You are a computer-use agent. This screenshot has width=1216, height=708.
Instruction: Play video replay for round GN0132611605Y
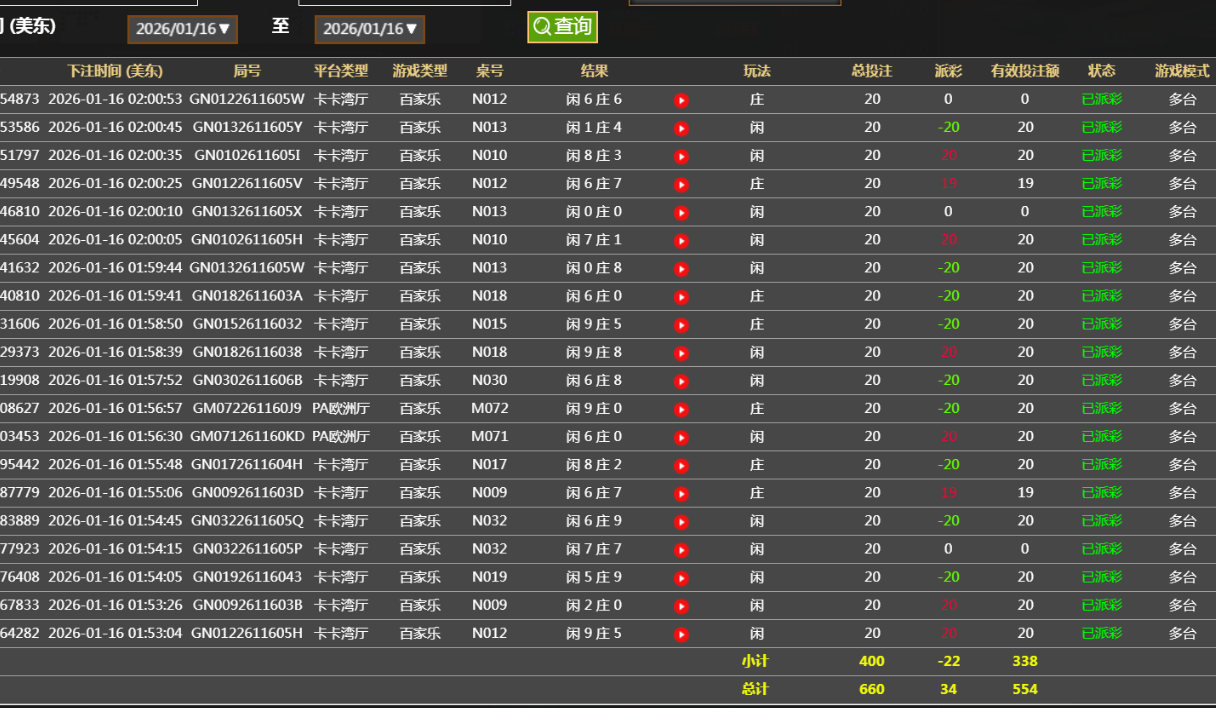pos(681,128)
